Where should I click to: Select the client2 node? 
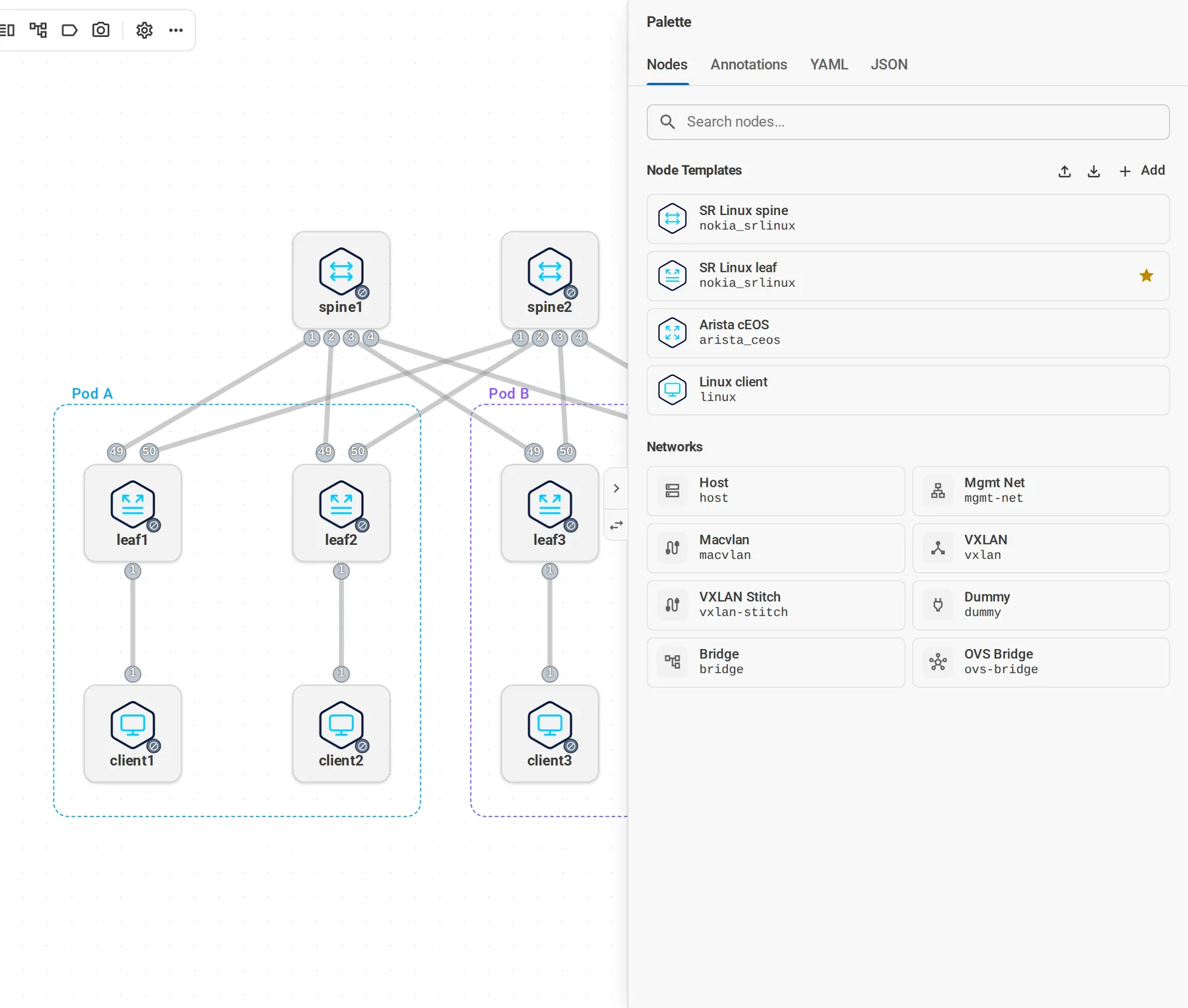pyautogui.click(x=341, y=734)
